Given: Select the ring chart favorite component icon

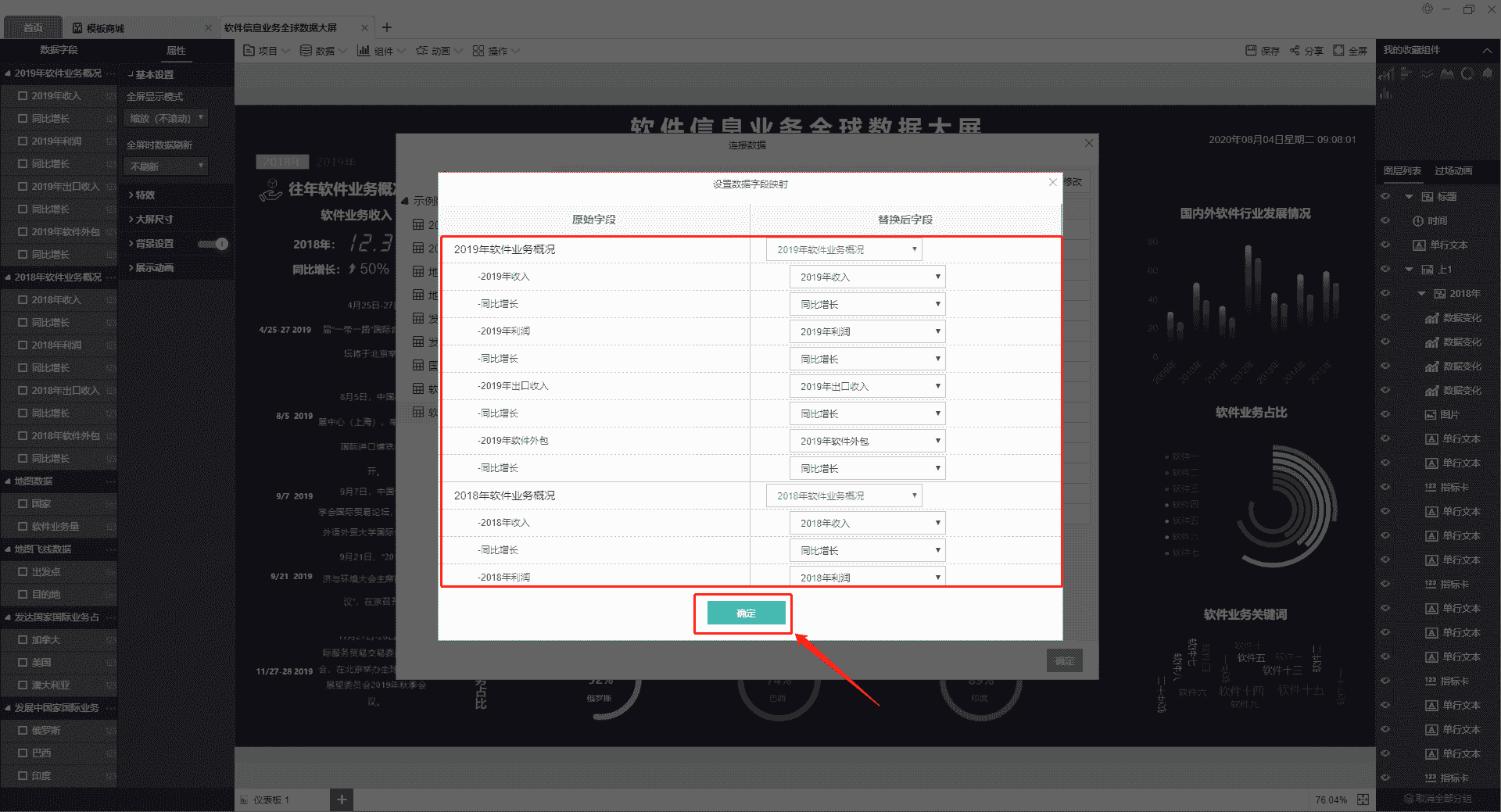Looking at the screenshot, I should (1467, 74).
